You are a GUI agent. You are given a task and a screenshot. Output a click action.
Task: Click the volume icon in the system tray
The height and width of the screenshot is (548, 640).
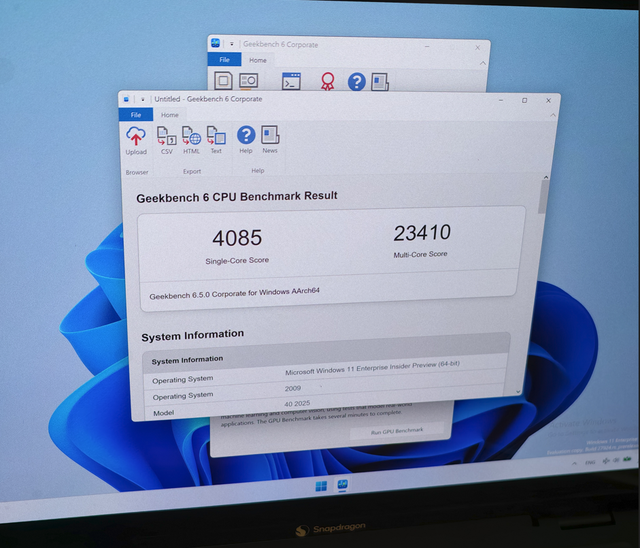616,460
